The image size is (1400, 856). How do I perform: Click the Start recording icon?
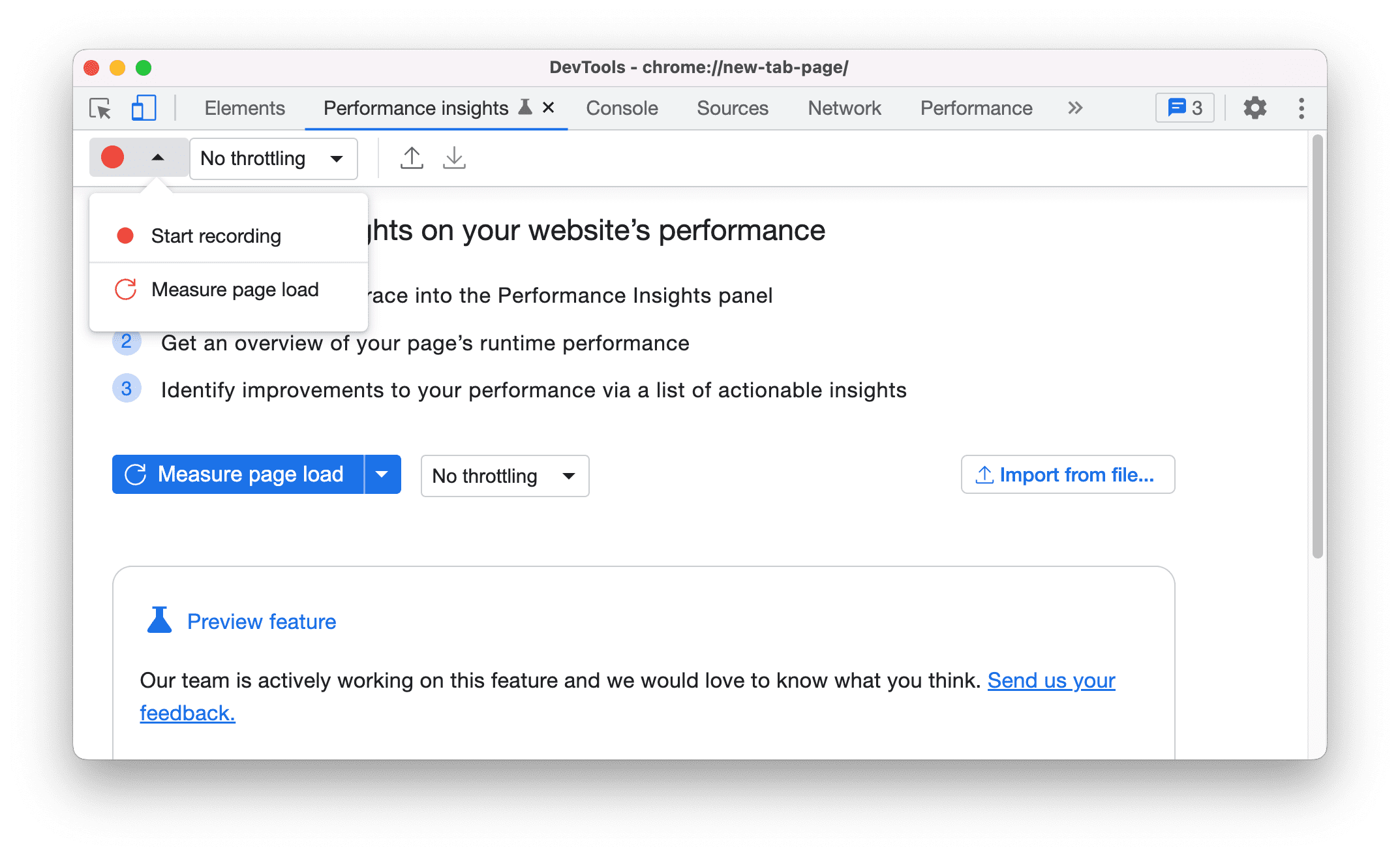125,236
